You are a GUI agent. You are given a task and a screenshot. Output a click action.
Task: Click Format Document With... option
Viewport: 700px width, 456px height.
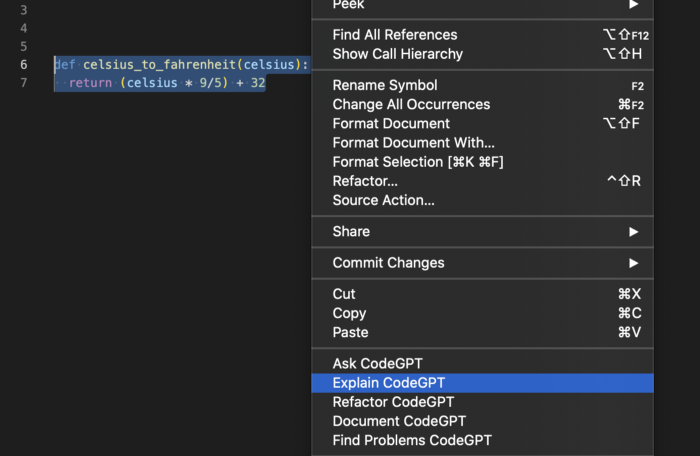413,143
